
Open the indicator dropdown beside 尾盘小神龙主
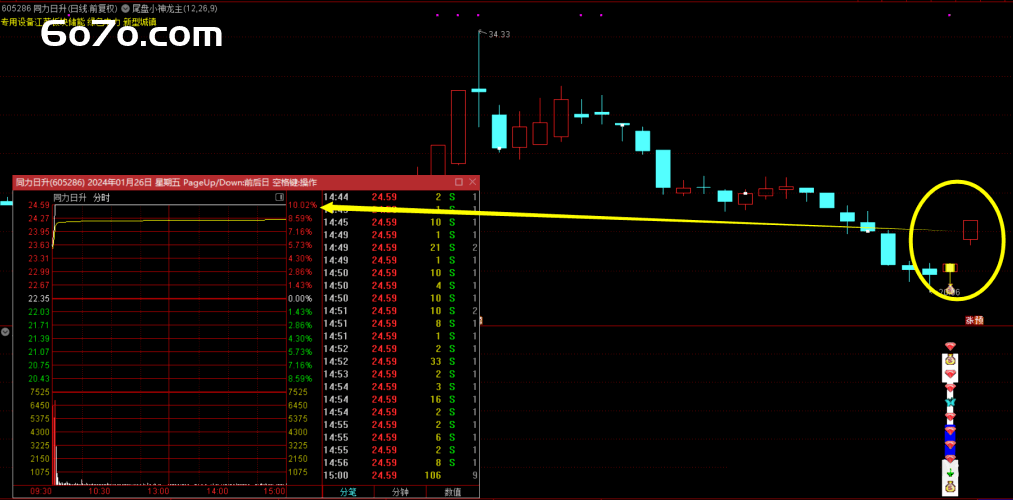pos(127,9)
